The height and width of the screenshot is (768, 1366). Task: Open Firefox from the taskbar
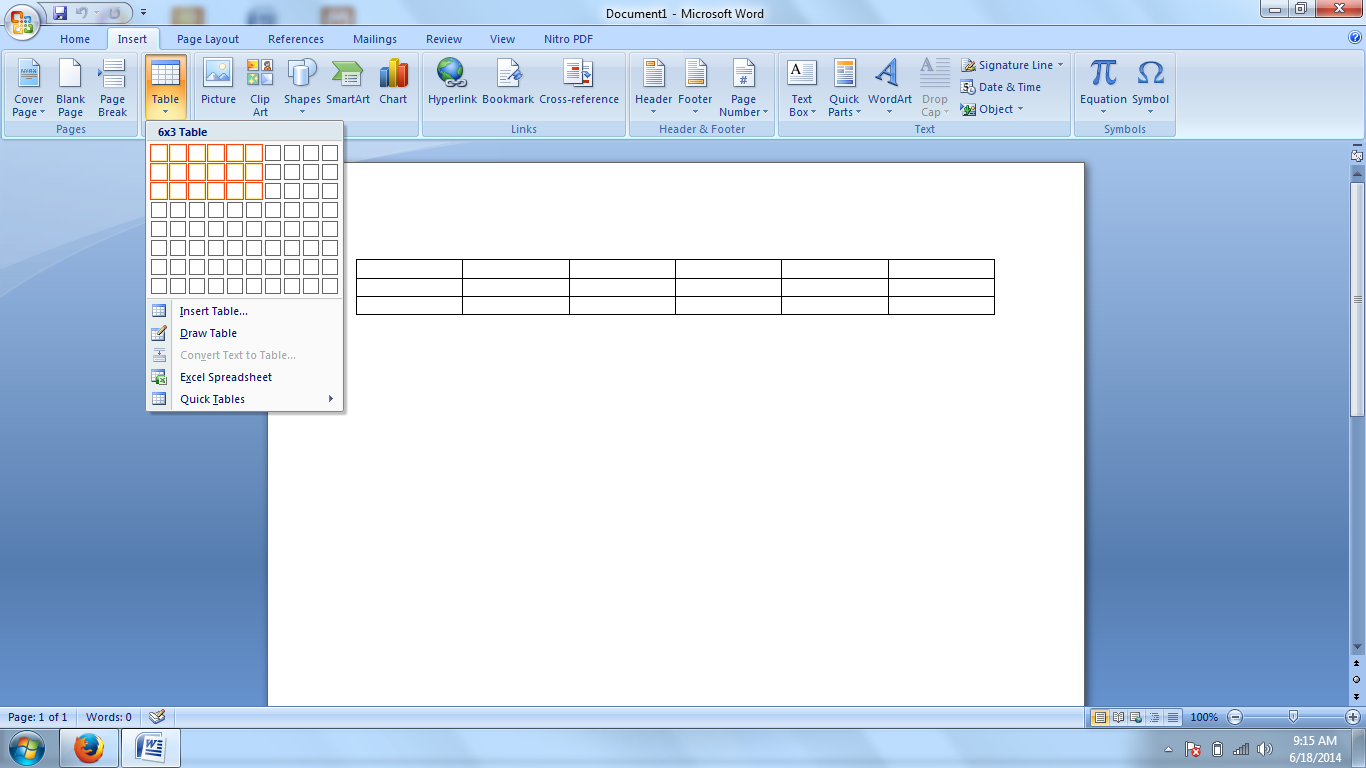tap(89, 748)
